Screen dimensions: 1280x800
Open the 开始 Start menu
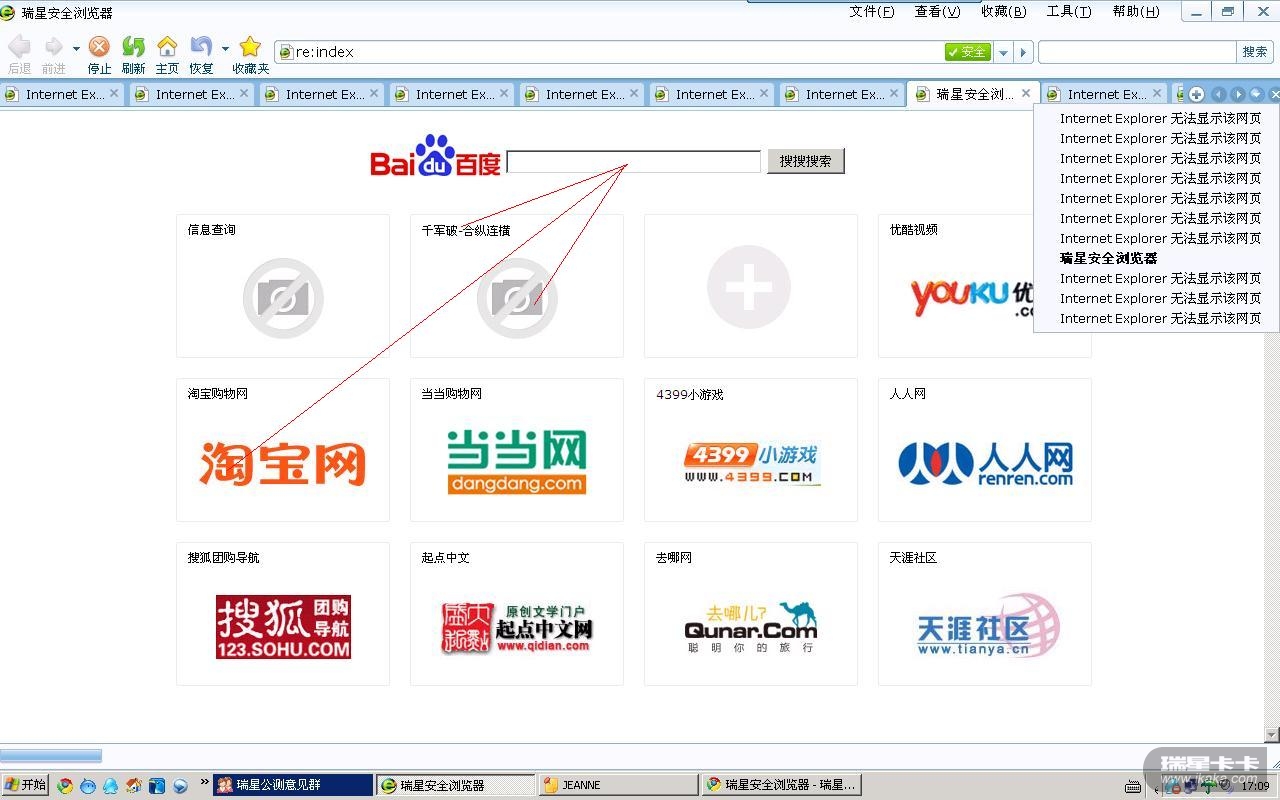click(x=25, y=785)
